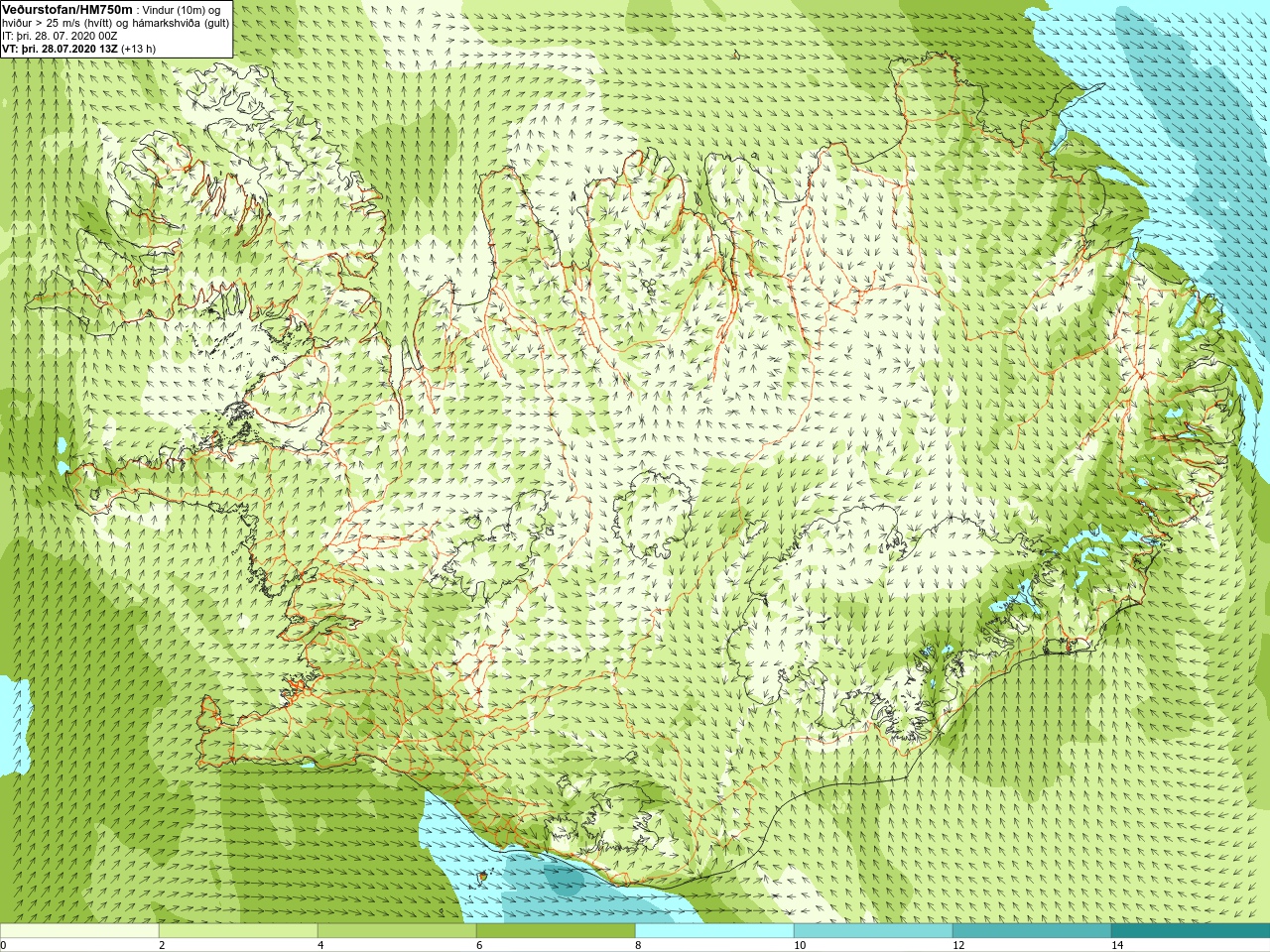
Task: Click the 'IT: þri. 28. 07. 2020 00Z' line
Action: tap(60, 36)
